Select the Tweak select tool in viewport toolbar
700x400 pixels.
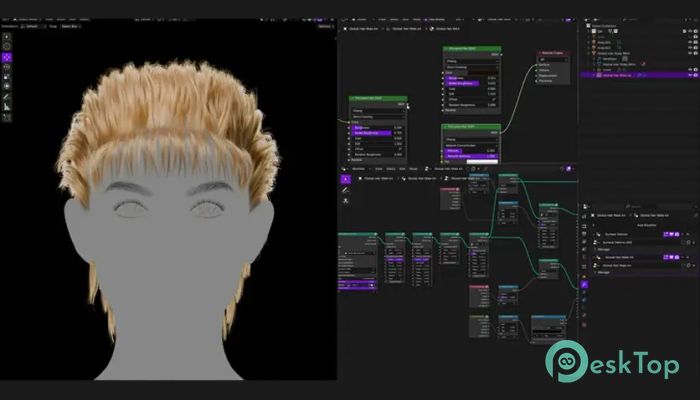pyautogui.click(x=7, y=37)
